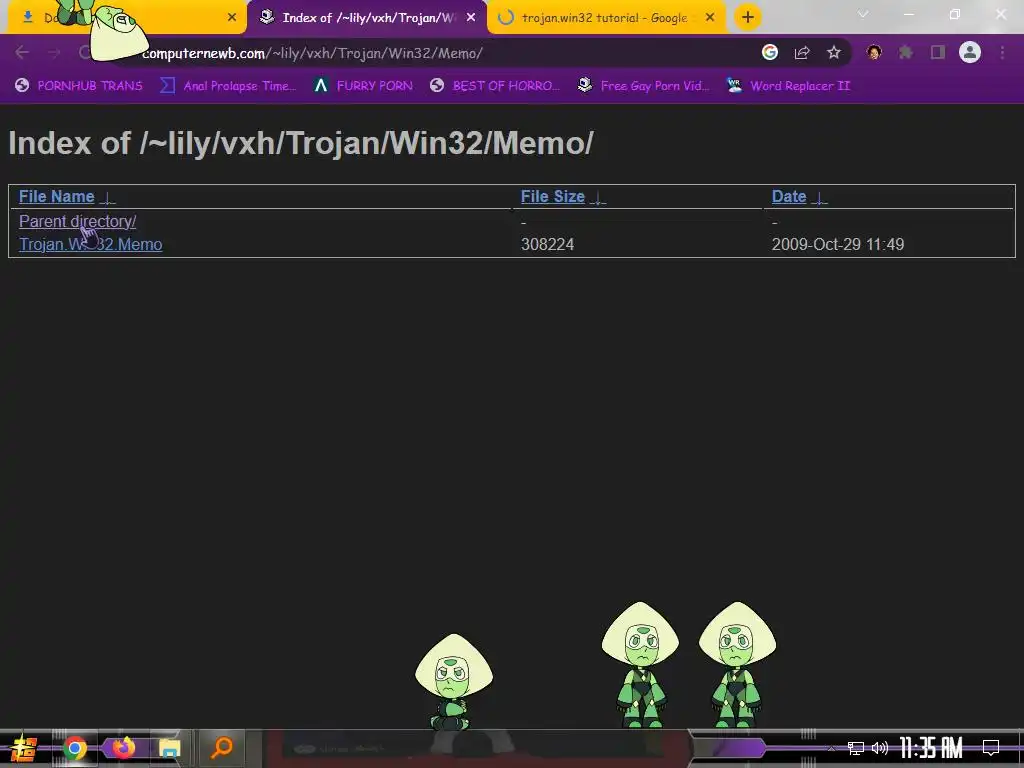Open the BEST OF HORRO... bookmark

[495, 86]
